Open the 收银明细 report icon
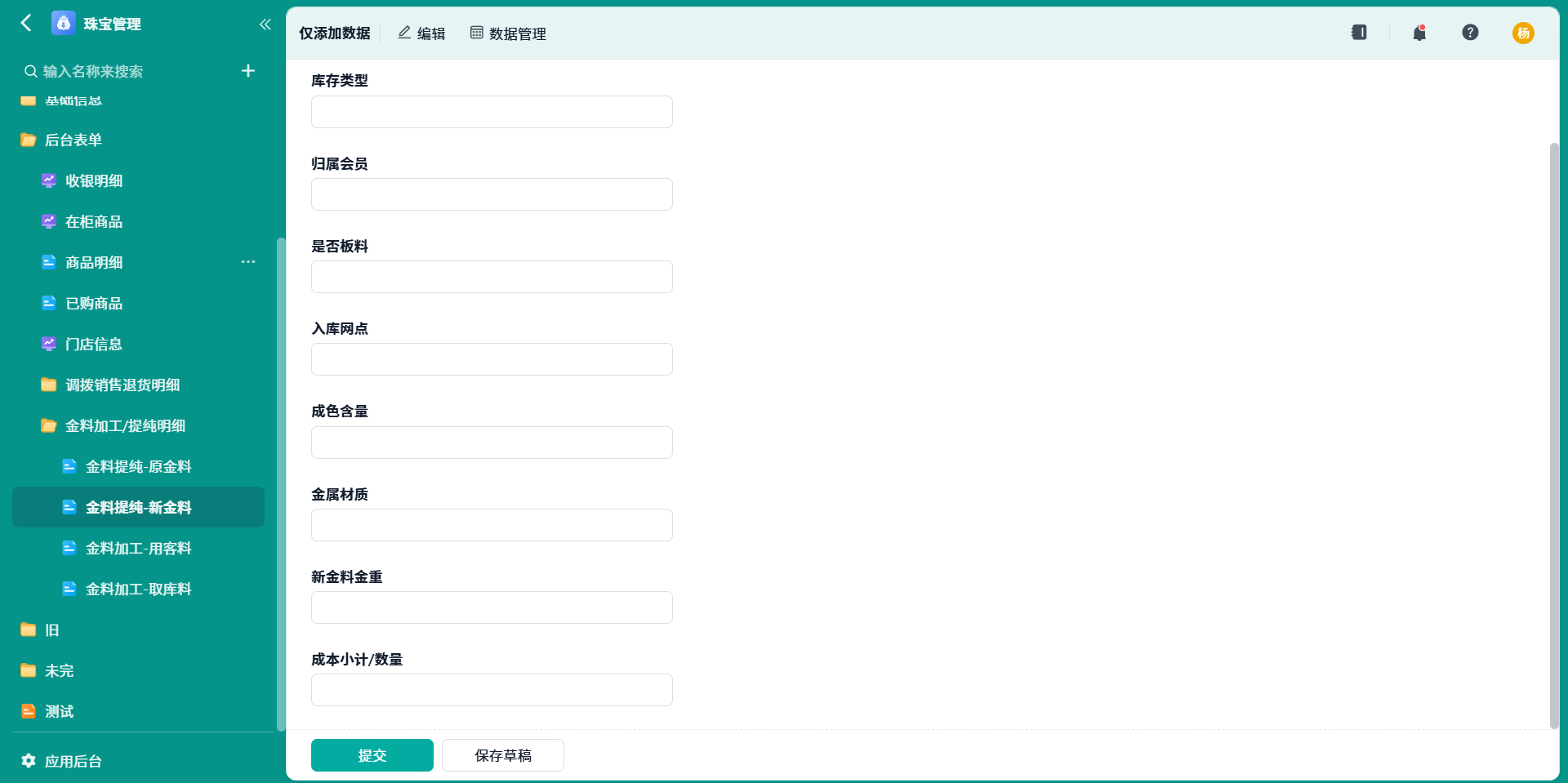The width and height of the screenshot is (1568, 783). tap(49, 180)
